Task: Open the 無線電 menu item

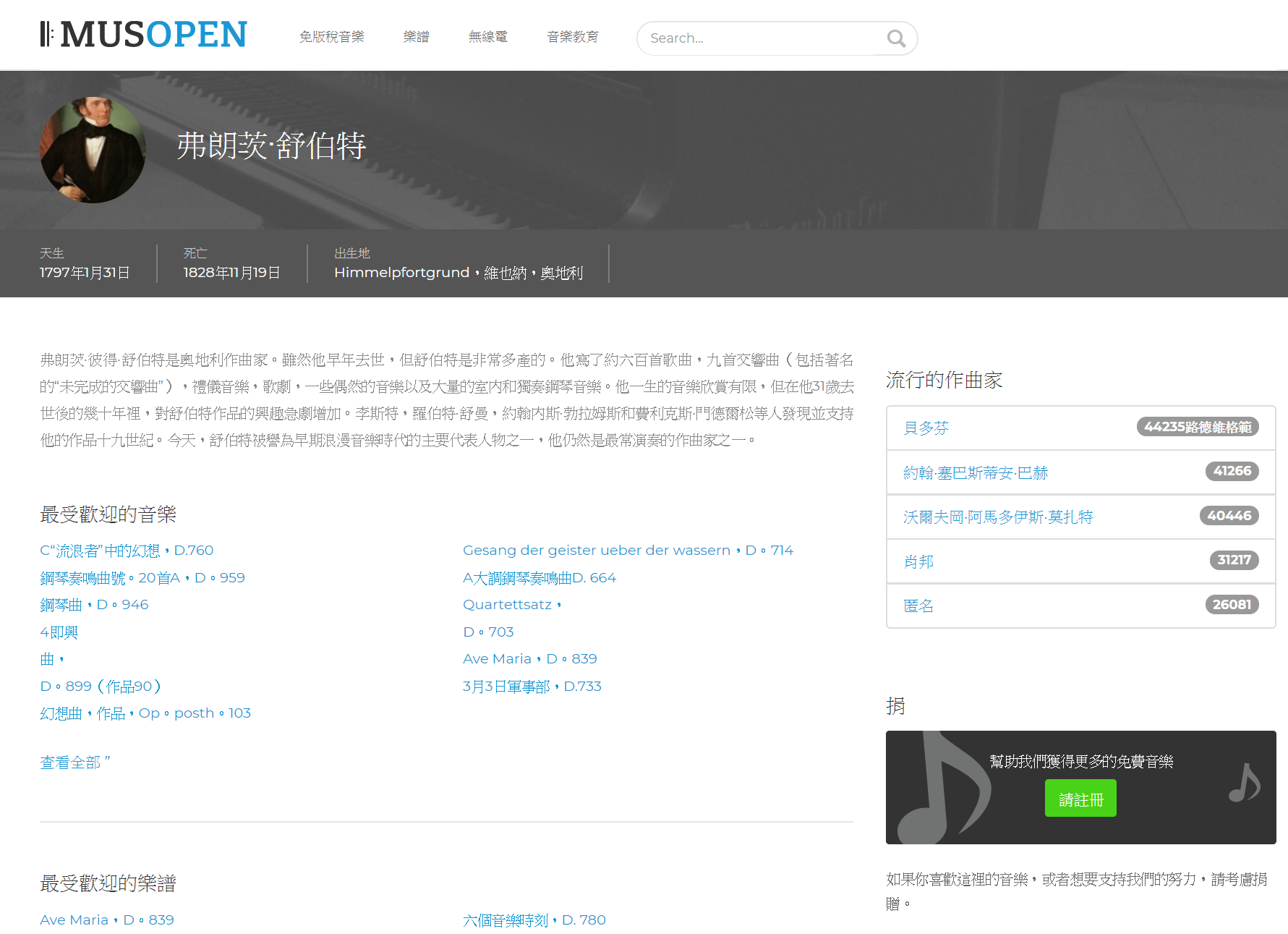Action: click(x=488, y=37)
